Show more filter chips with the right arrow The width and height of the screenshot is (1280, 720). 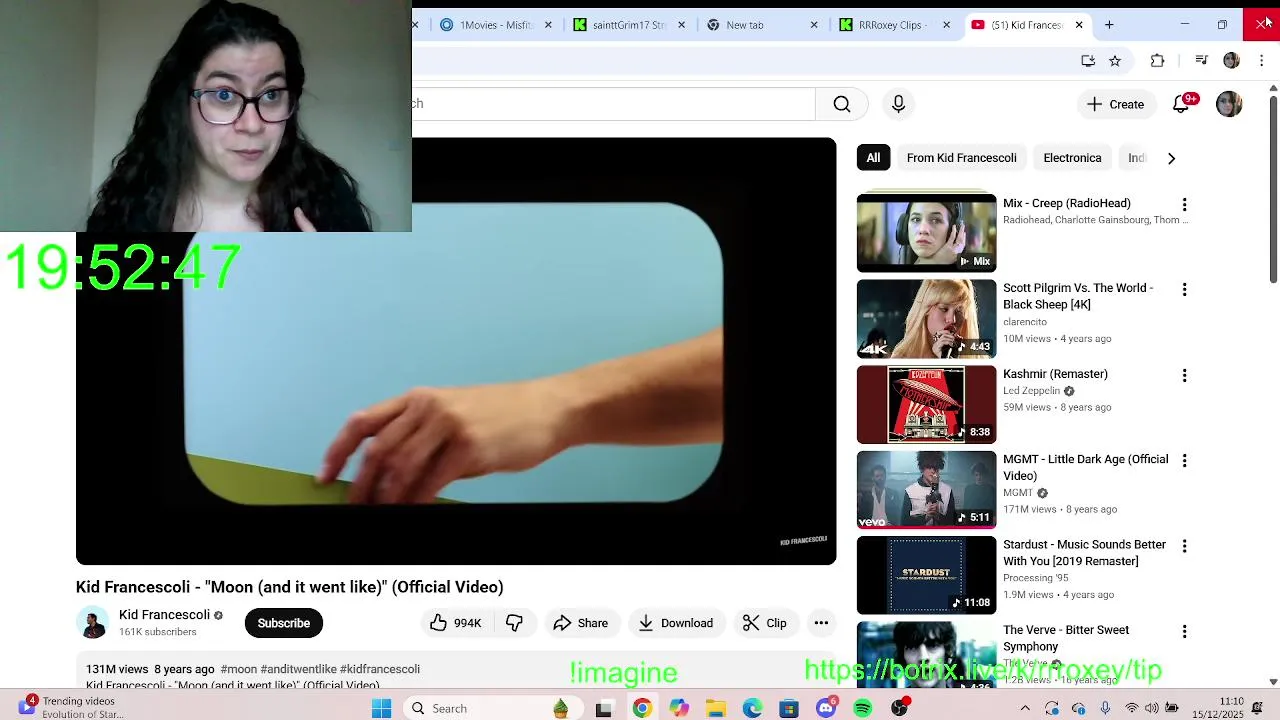point(1171,158)
